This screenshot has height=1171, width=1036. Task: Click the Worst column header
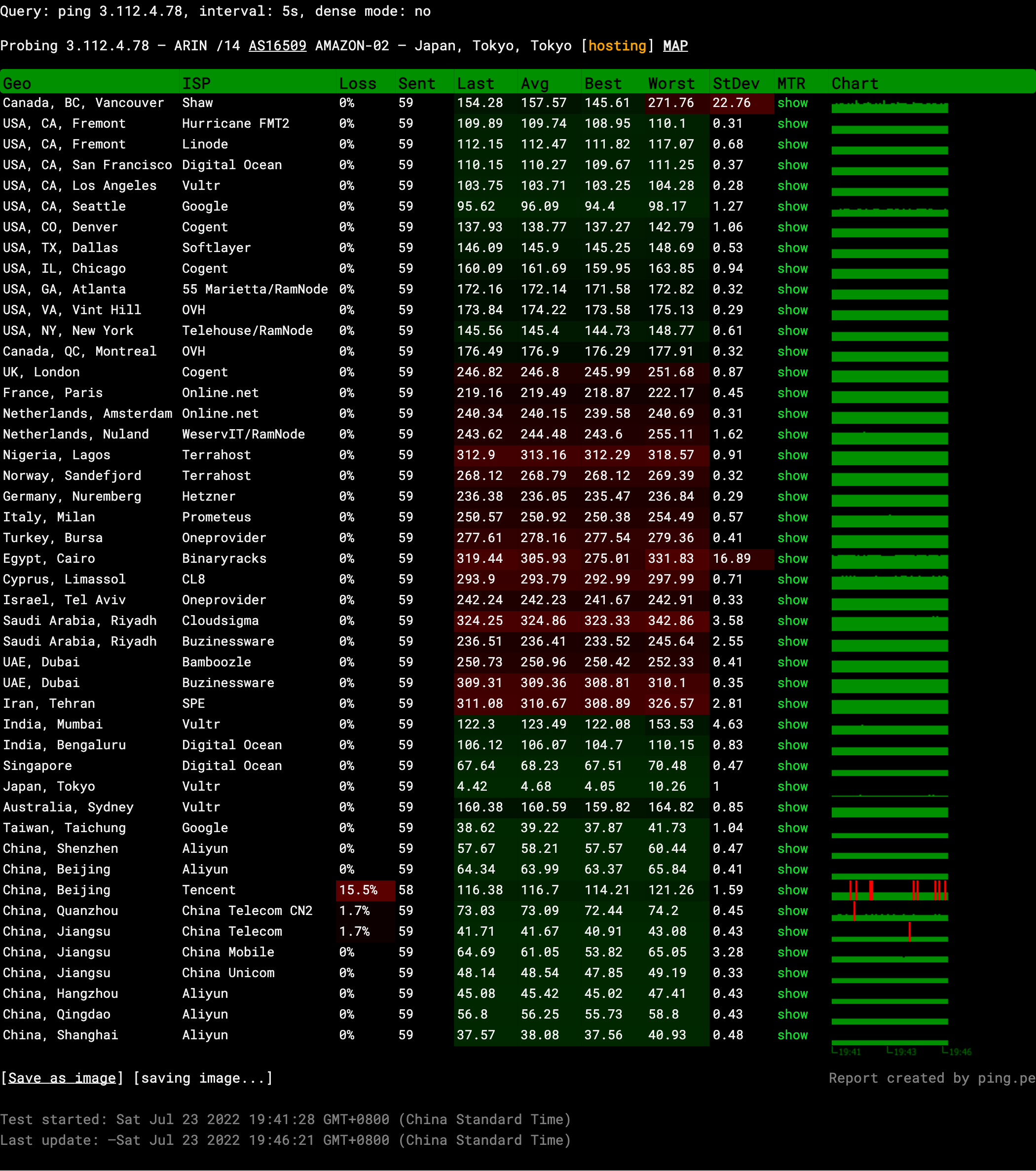(670, 84)
